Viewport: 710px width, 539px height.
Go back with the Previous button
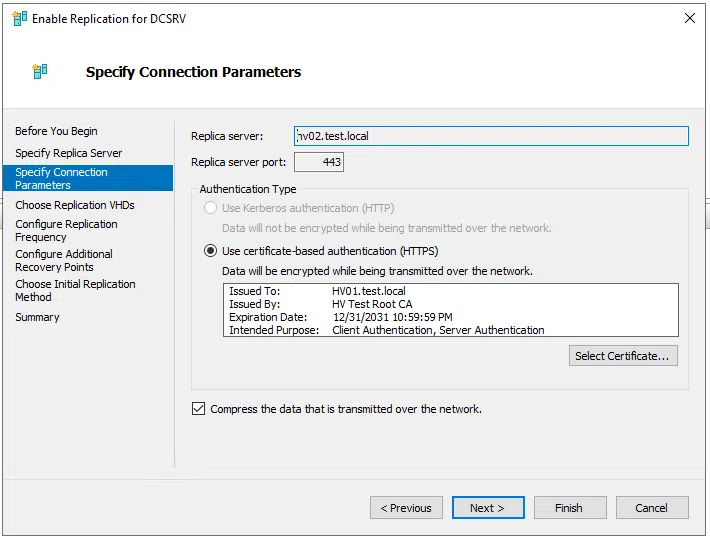(406, 508)
